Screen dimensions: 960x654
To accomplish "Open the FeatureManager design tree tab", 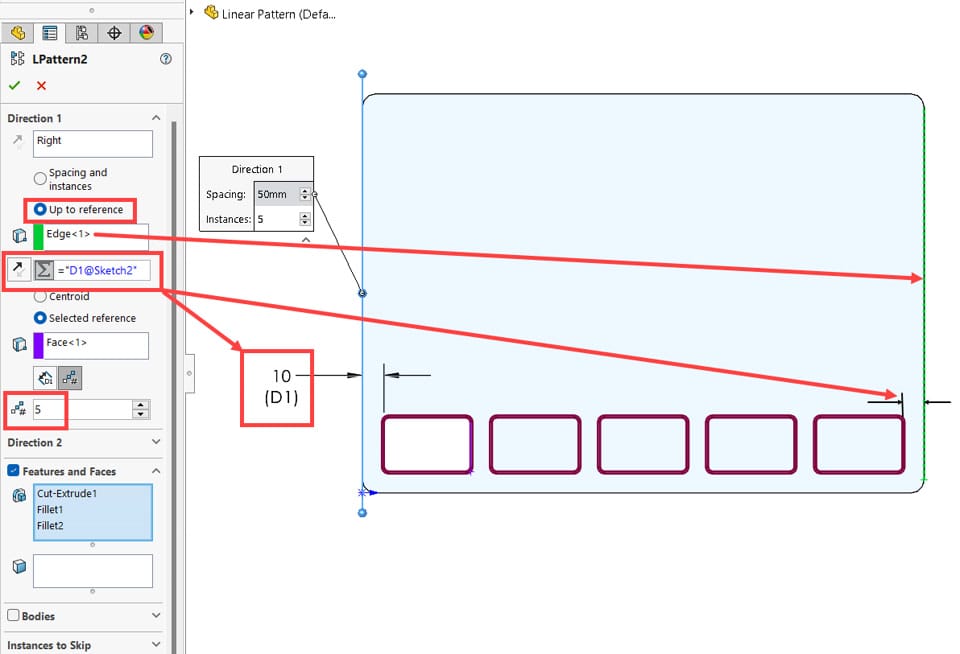I will [x=18, y=32].
